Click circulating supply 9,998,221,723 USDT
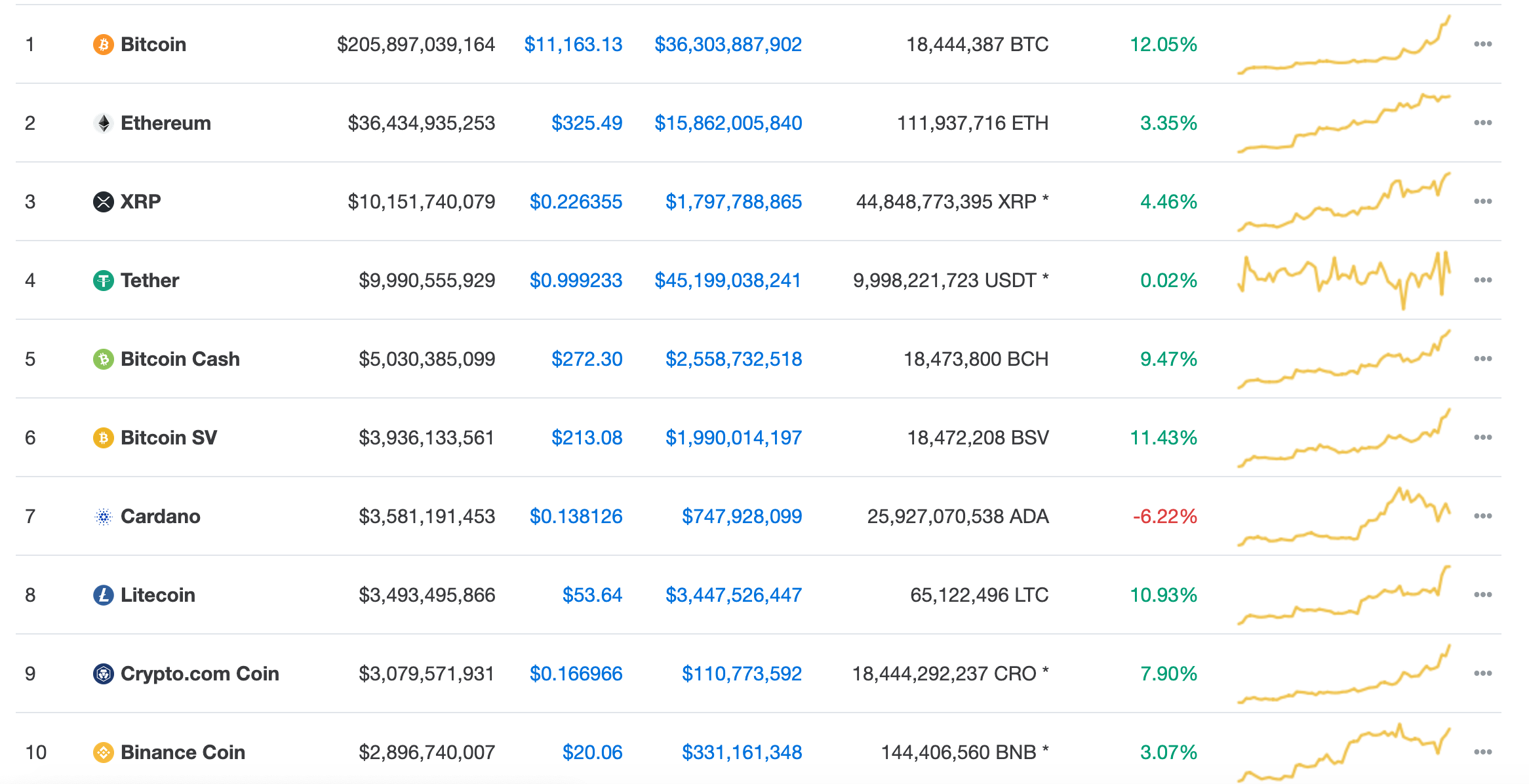 pos(951,281)
